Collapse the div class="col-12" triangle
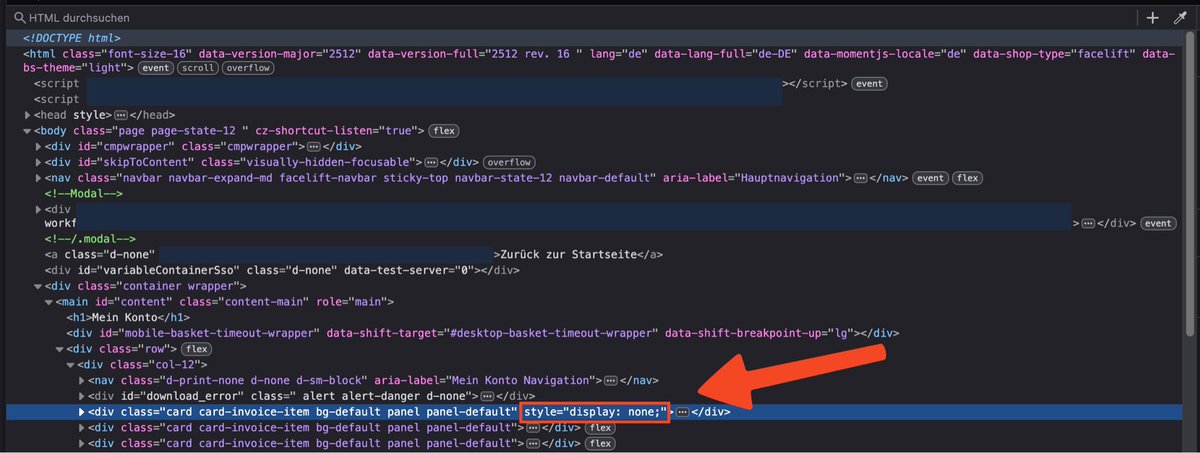Viewport: 1200px width, 453px height. pos(71,364)
